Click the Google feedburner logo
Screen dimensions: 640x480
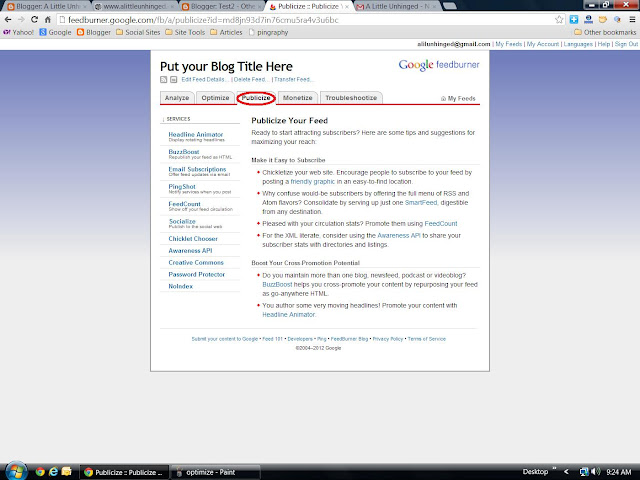coord(439,65)
